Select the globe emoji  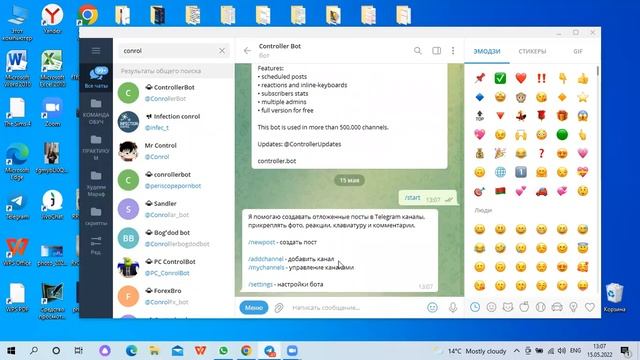pyautogui.click(x=500, y=172)
